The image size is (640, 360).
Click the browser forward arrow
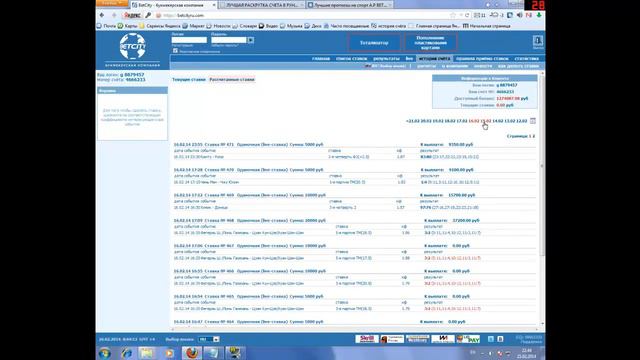114,15
